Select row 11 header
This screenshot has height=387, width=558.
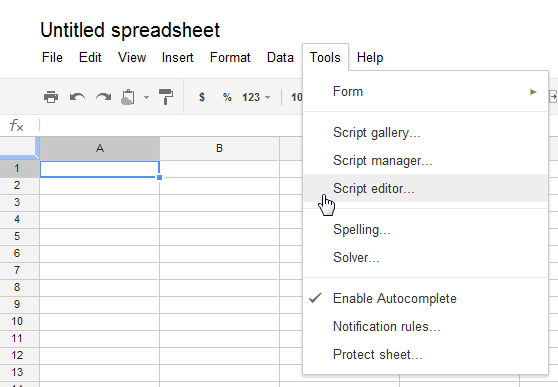[19, 338]
